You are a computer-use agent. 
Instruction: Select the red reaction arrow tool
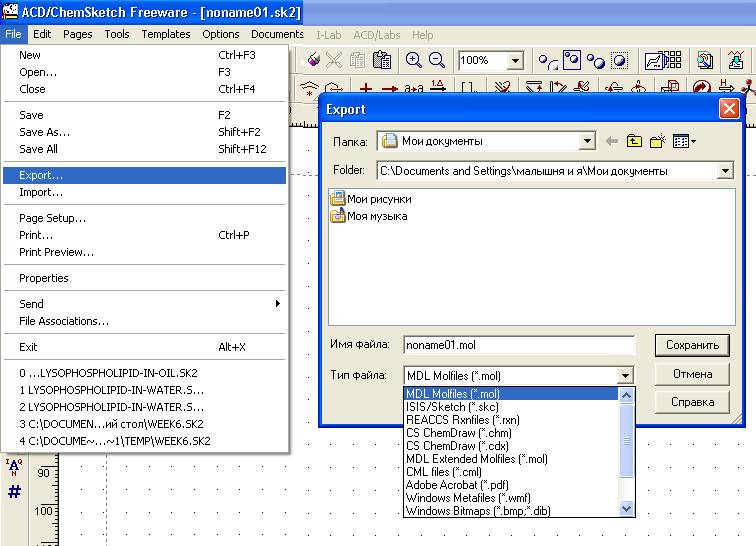(x=390, y=88)
